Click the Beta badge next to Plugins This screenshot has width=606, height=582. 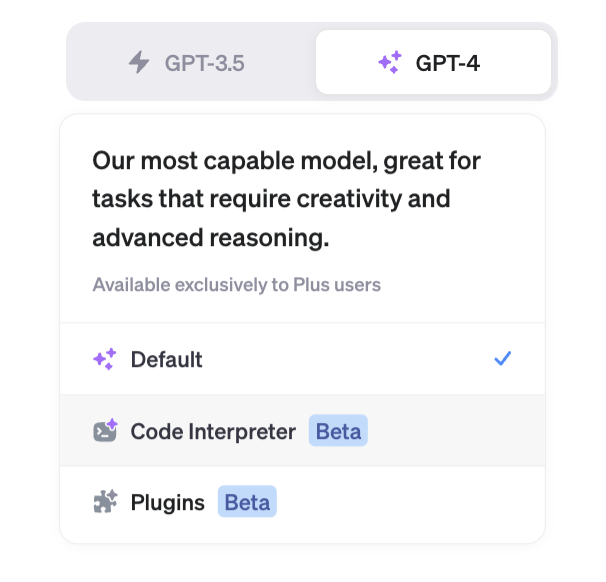pos(247,502)
